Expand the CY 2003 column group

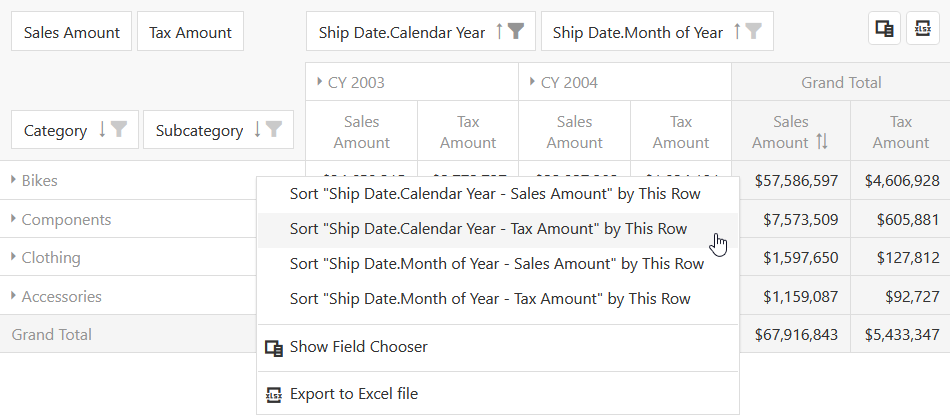tap(319, 82)
